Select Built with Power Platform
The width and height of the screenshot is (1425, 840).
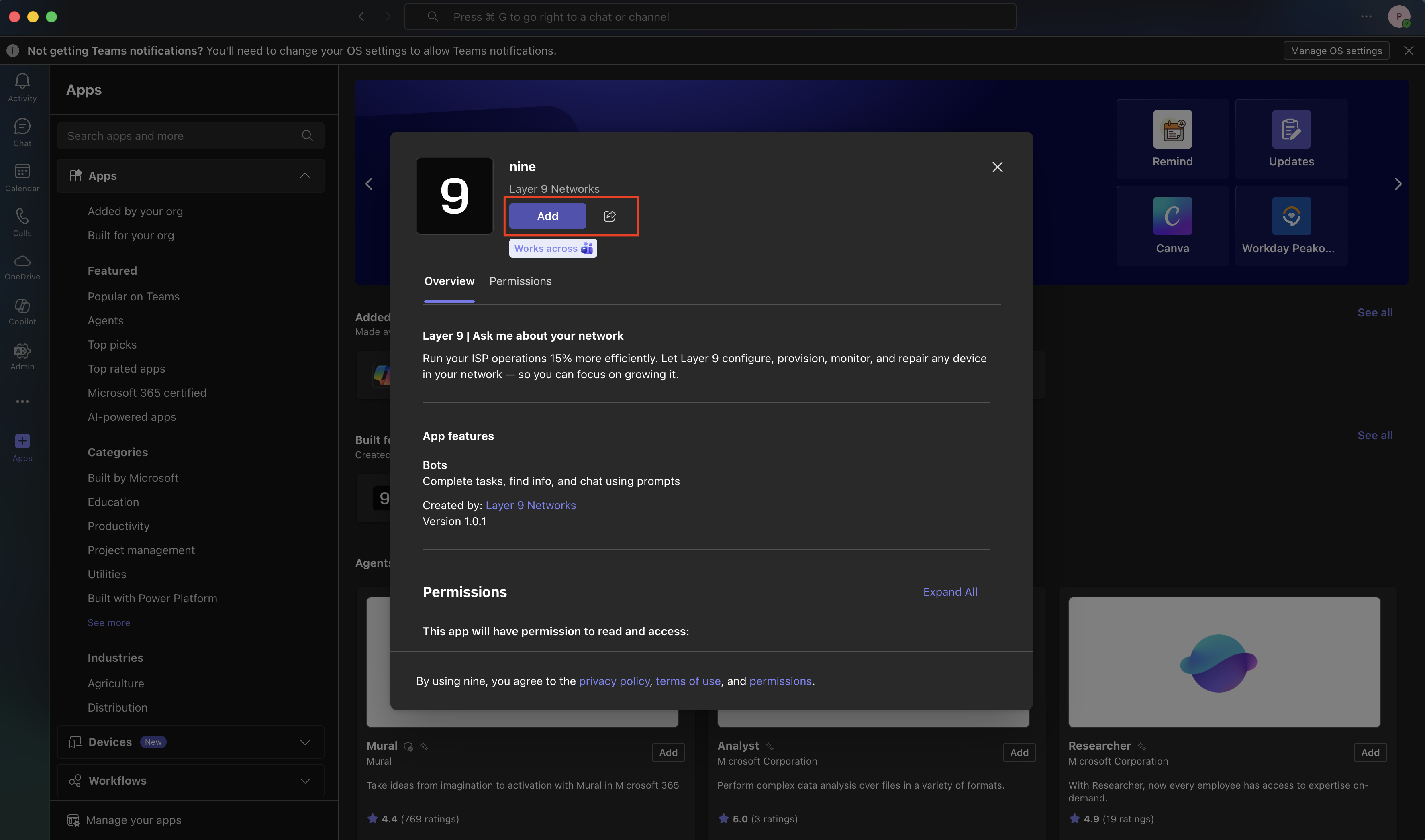pos(152,598)
